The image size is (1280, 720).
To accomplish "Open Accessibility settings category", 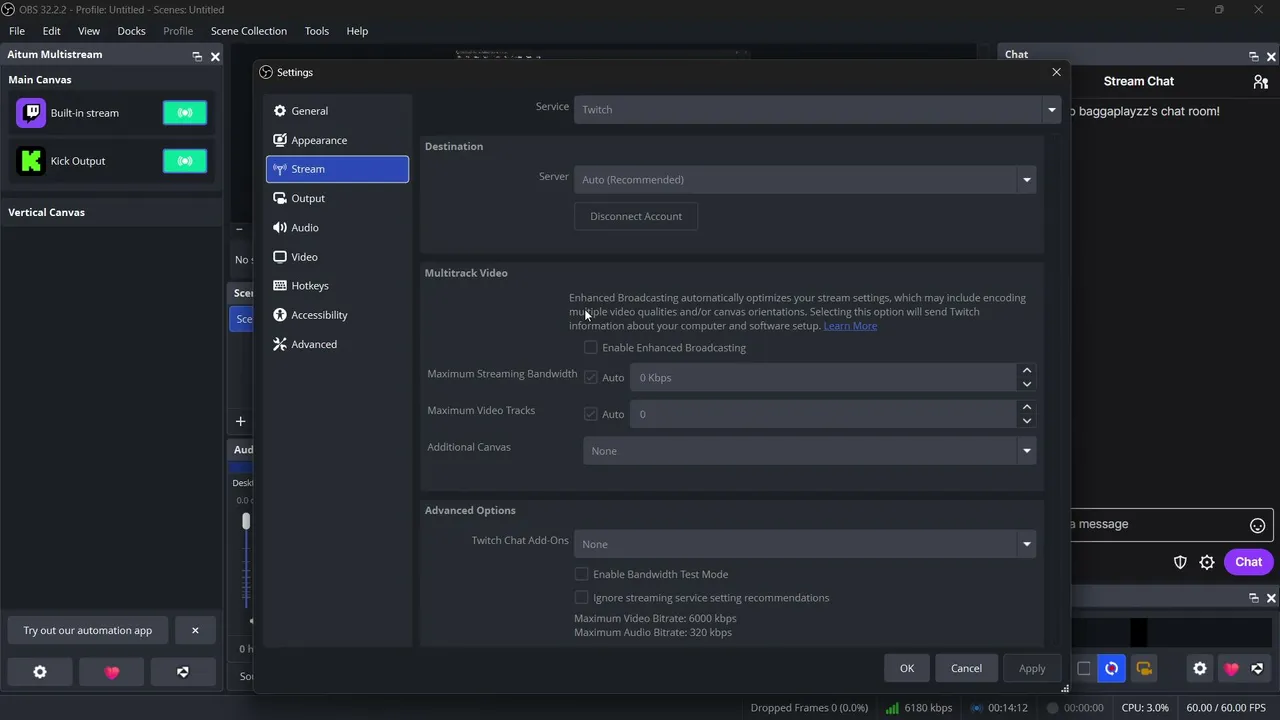I will click(337, 315).
